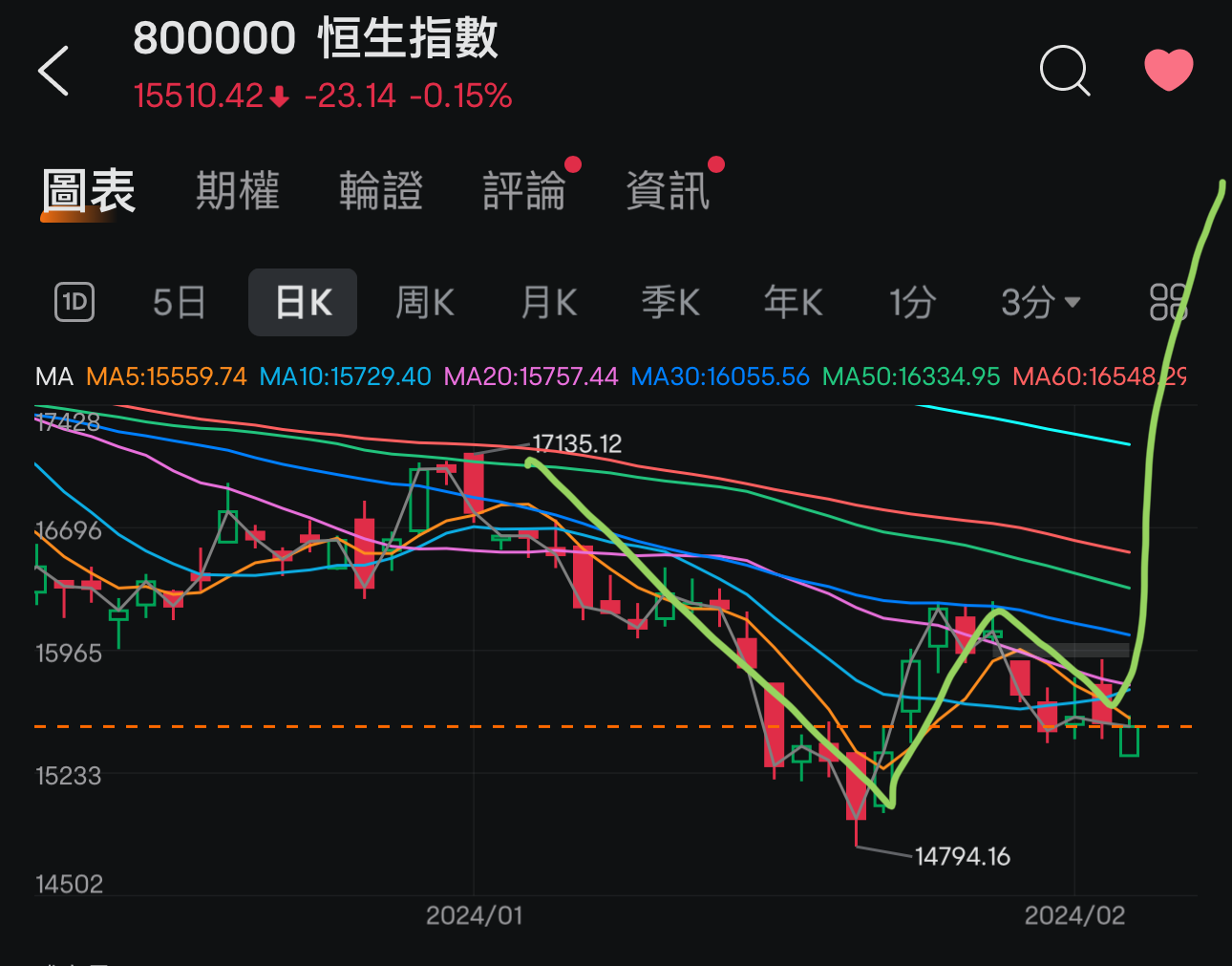The width and height of the screenshot is (1232, 966).
Task: Tap the 15965 price axis label
Action: 68,654
